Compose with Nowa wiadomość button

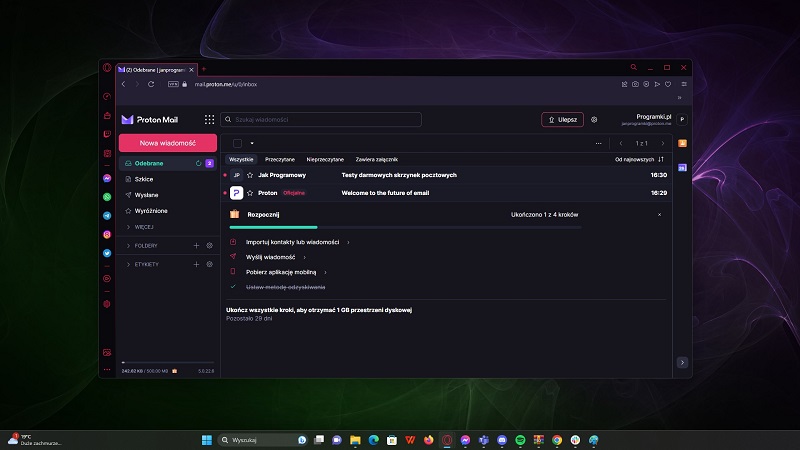pyautogui.click(x=168, y=143)
